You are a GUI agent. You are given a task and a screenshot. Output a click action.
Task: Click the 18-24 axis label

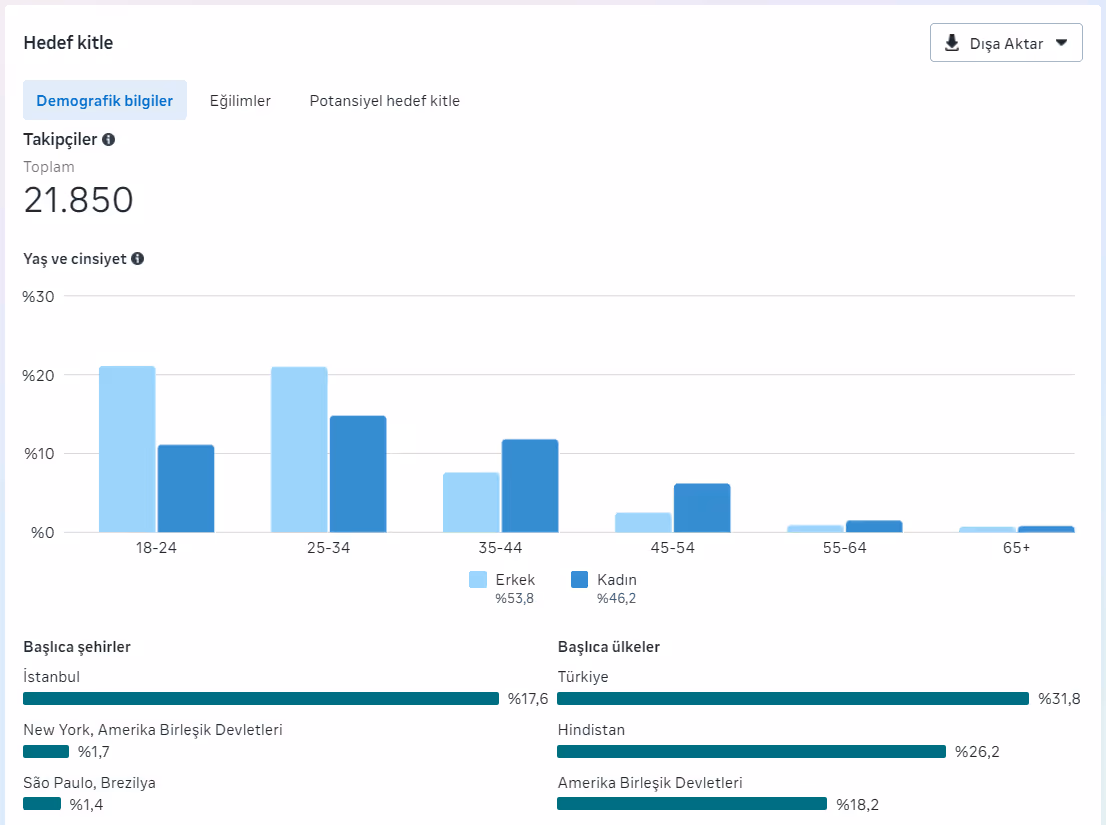(x=156, y=548)
